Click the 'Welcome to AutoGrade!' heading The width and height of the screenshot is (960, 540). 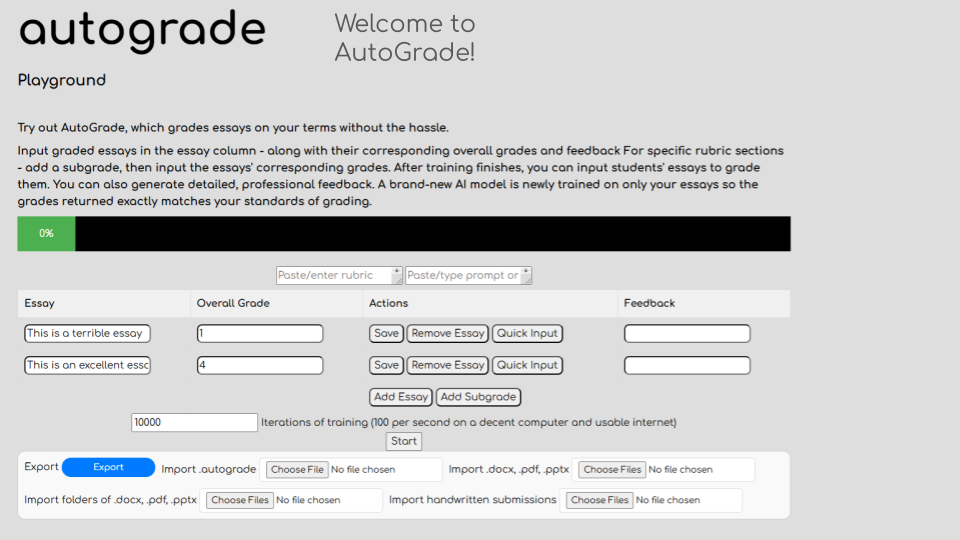point(405,38)
